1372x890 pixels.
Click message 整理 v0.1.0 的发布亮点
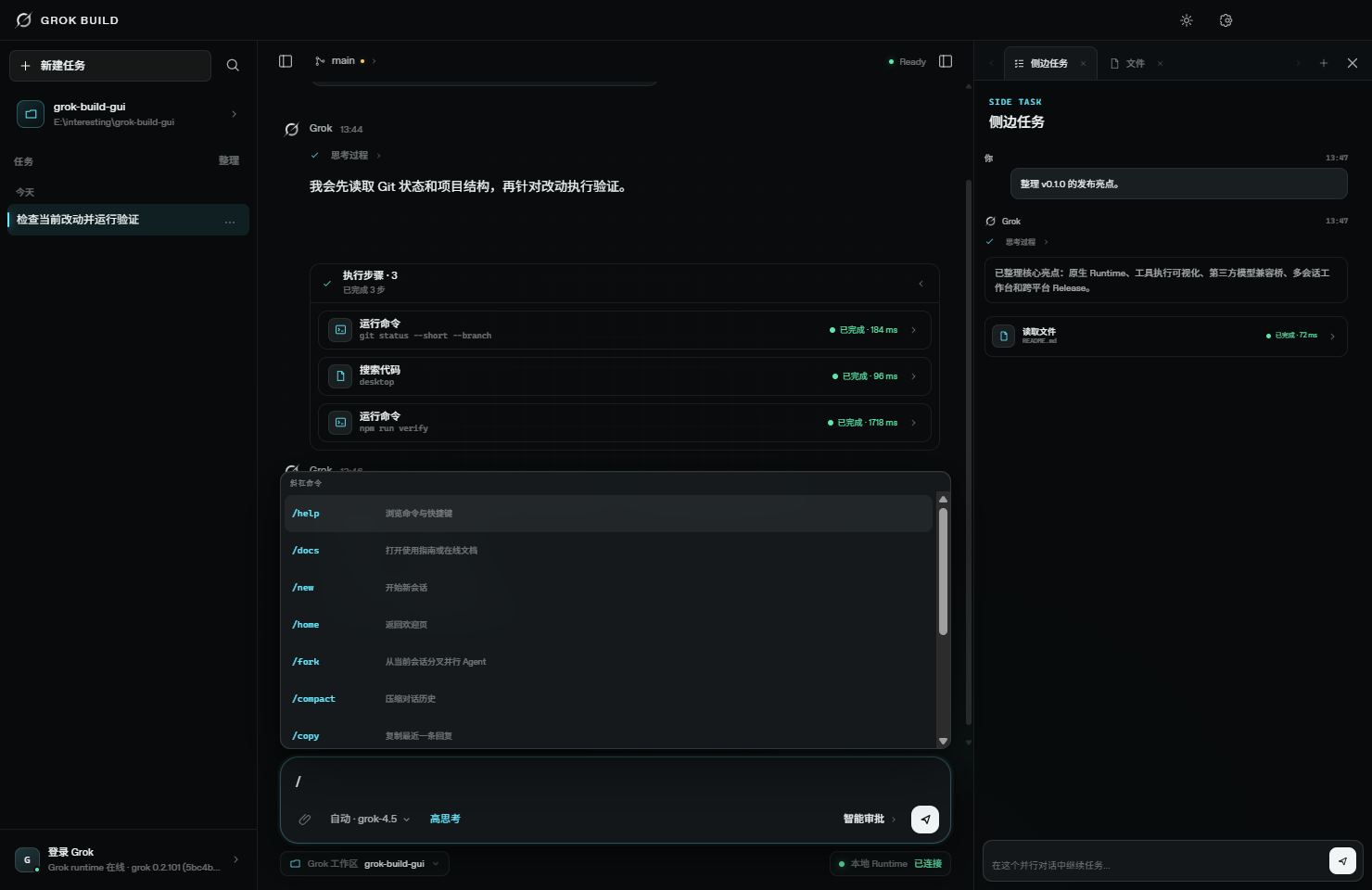(x=1178, y=184)
